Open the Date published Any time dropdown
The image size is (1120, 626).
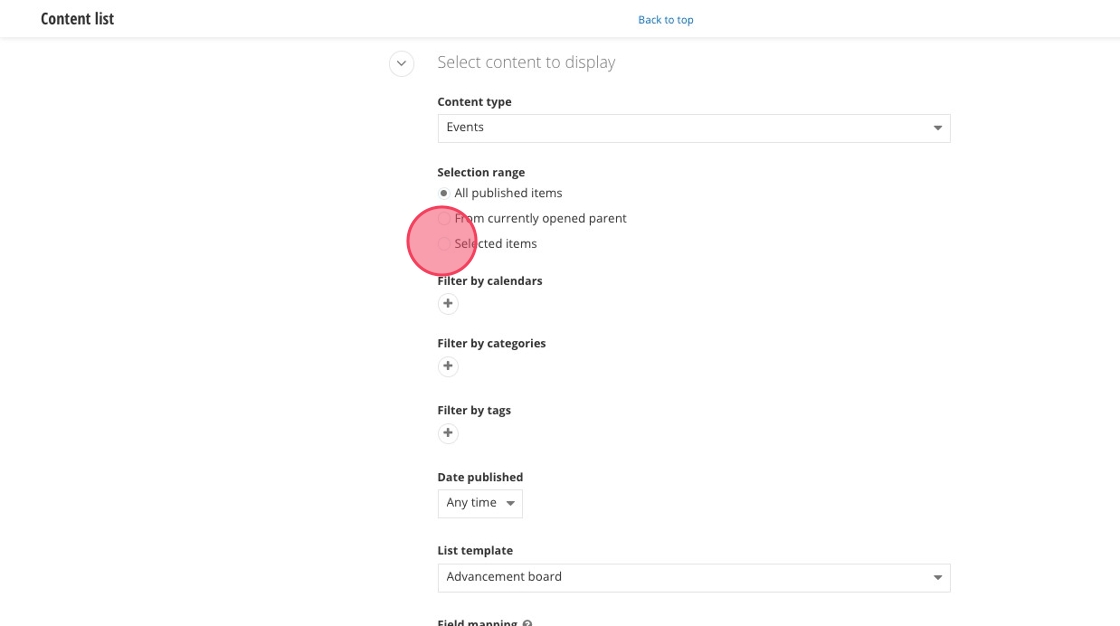coord(480,503)
